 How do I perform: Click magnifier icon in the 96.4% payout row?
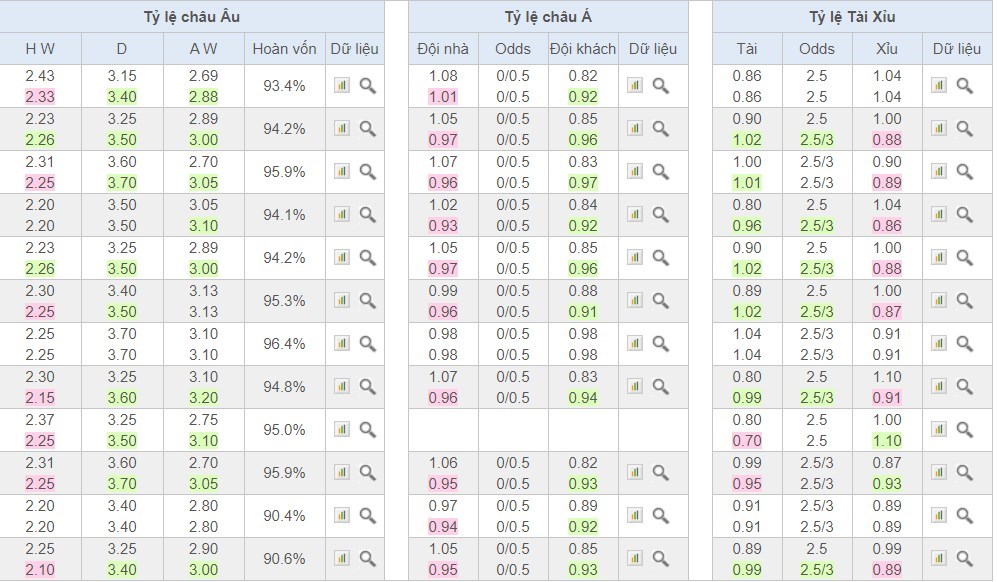(x=367, y=344)
